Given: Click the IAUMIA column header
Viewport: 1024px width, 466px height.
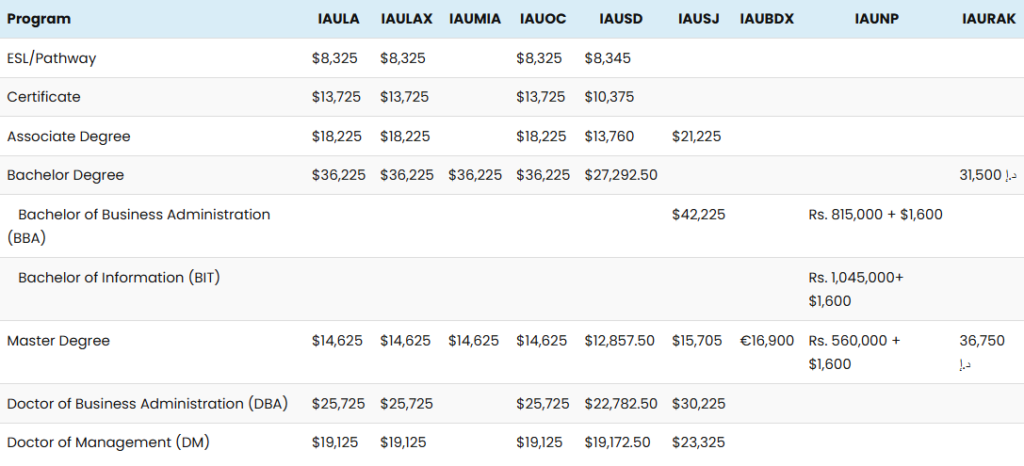Looking at the screenshot, I should coord(475,19).
